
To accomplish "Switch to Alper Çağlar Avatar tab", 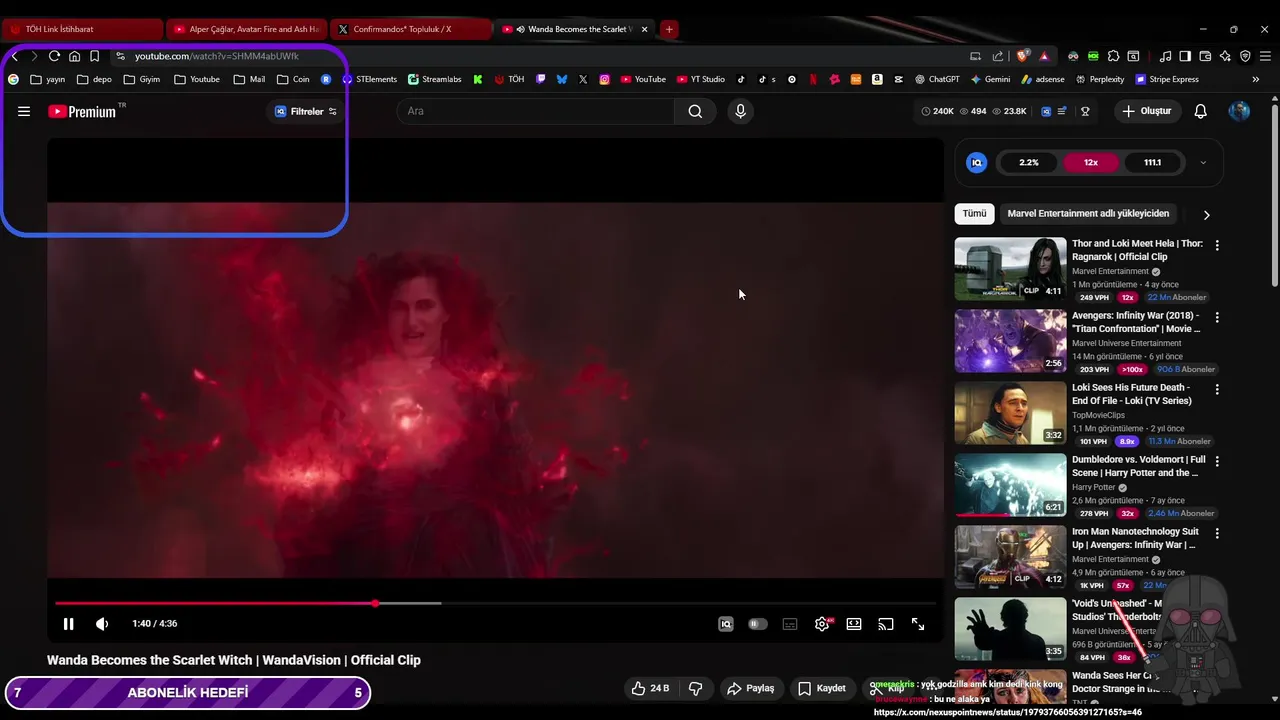I will click(245, 29).
